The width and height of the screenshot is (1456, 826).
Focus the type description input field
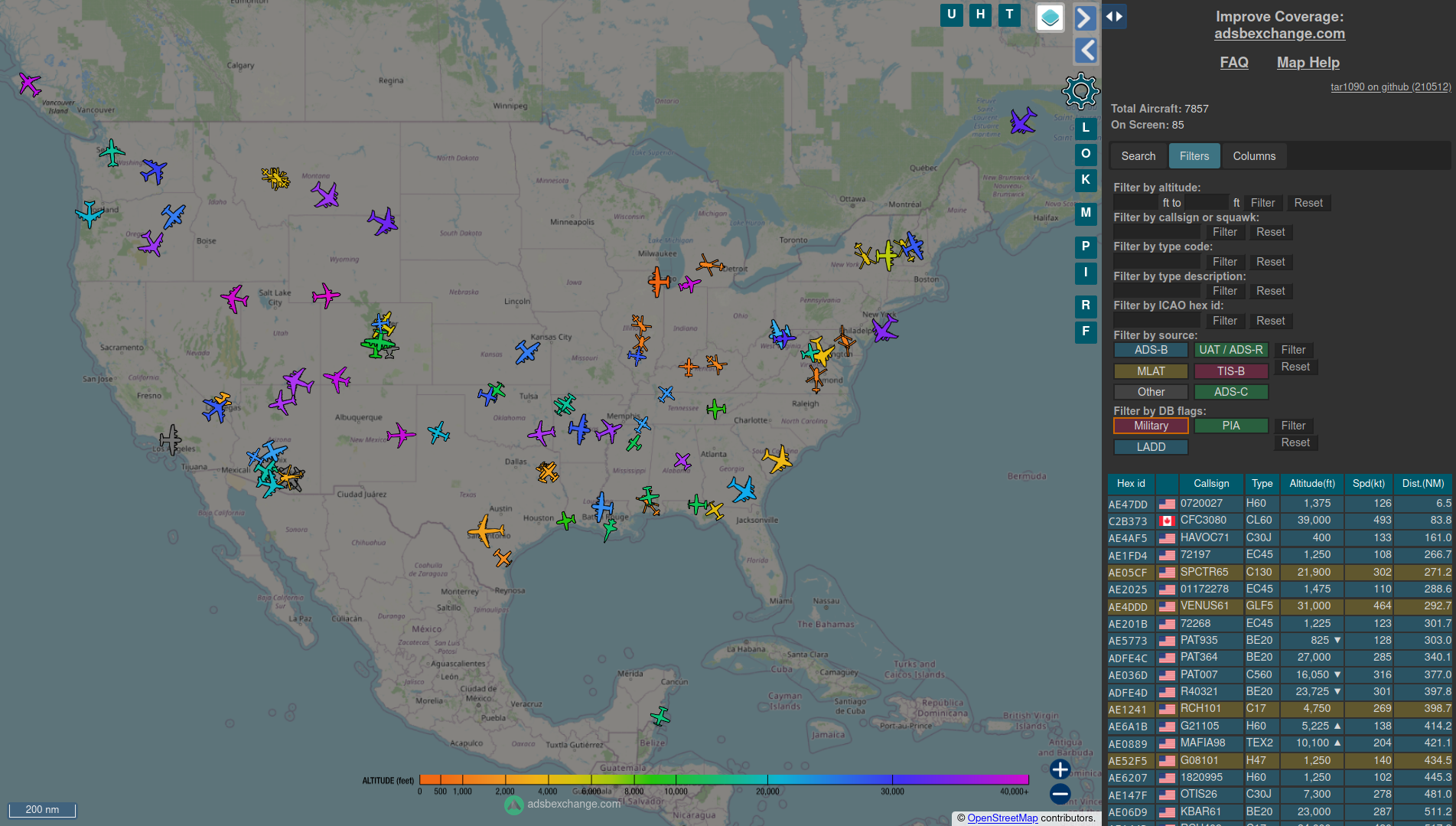point(1157,291)
